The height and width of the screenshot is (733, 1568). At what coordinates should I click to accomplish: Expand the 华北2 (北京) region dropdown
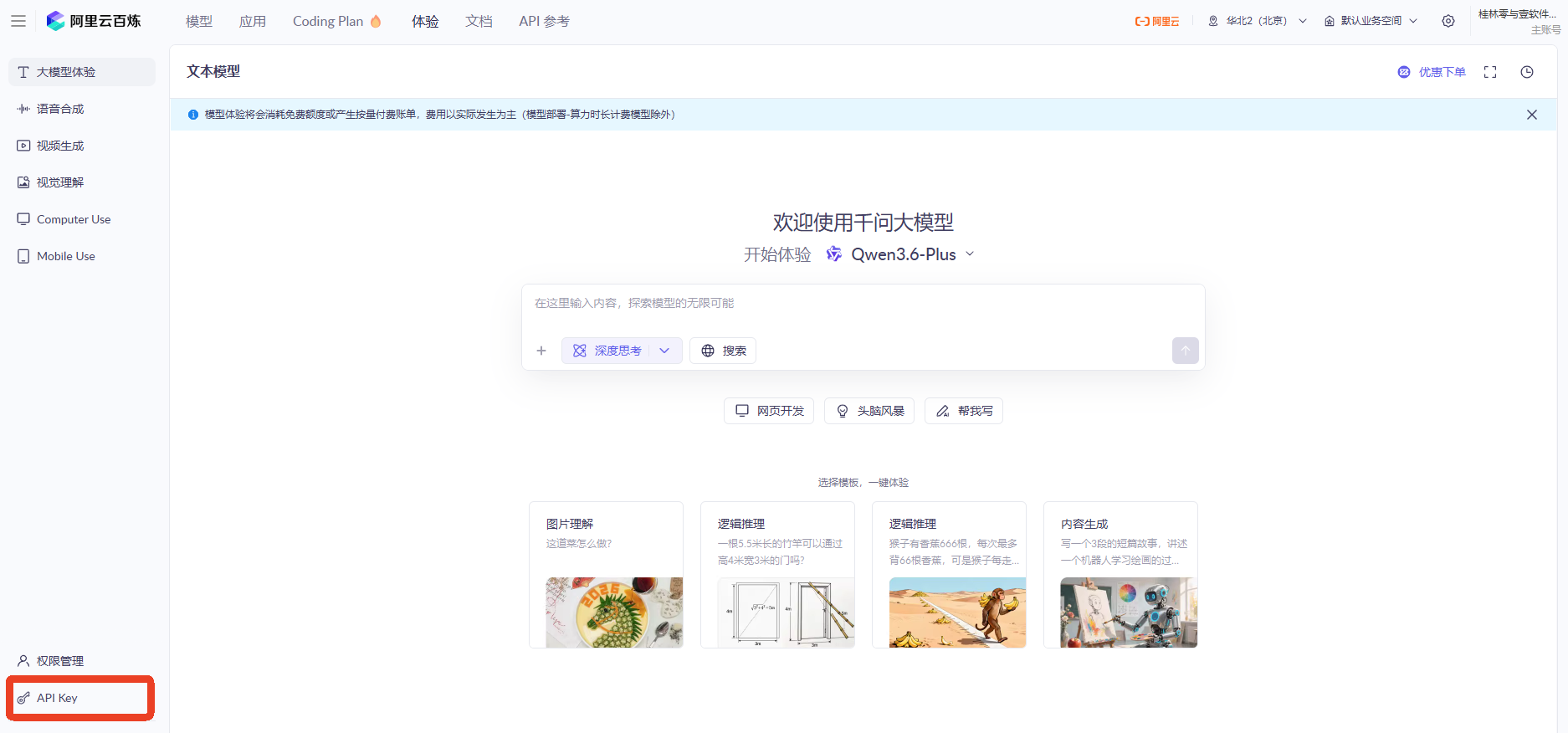(1257, 21)
